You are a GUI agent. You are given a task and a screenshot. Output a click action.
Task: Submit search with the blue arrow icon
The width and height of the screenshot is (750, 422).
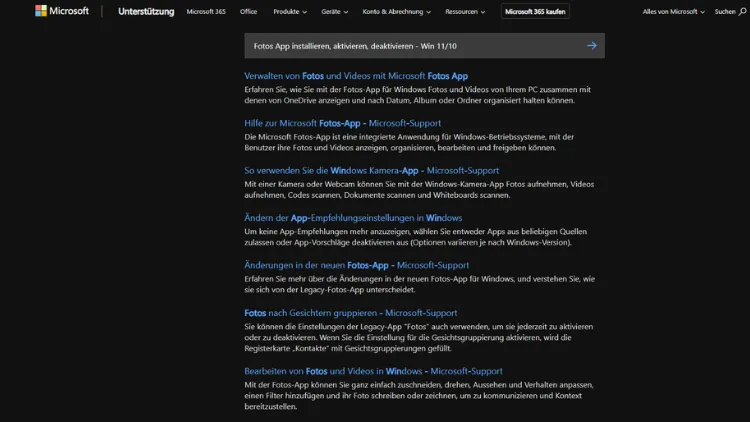click(592, 46)
